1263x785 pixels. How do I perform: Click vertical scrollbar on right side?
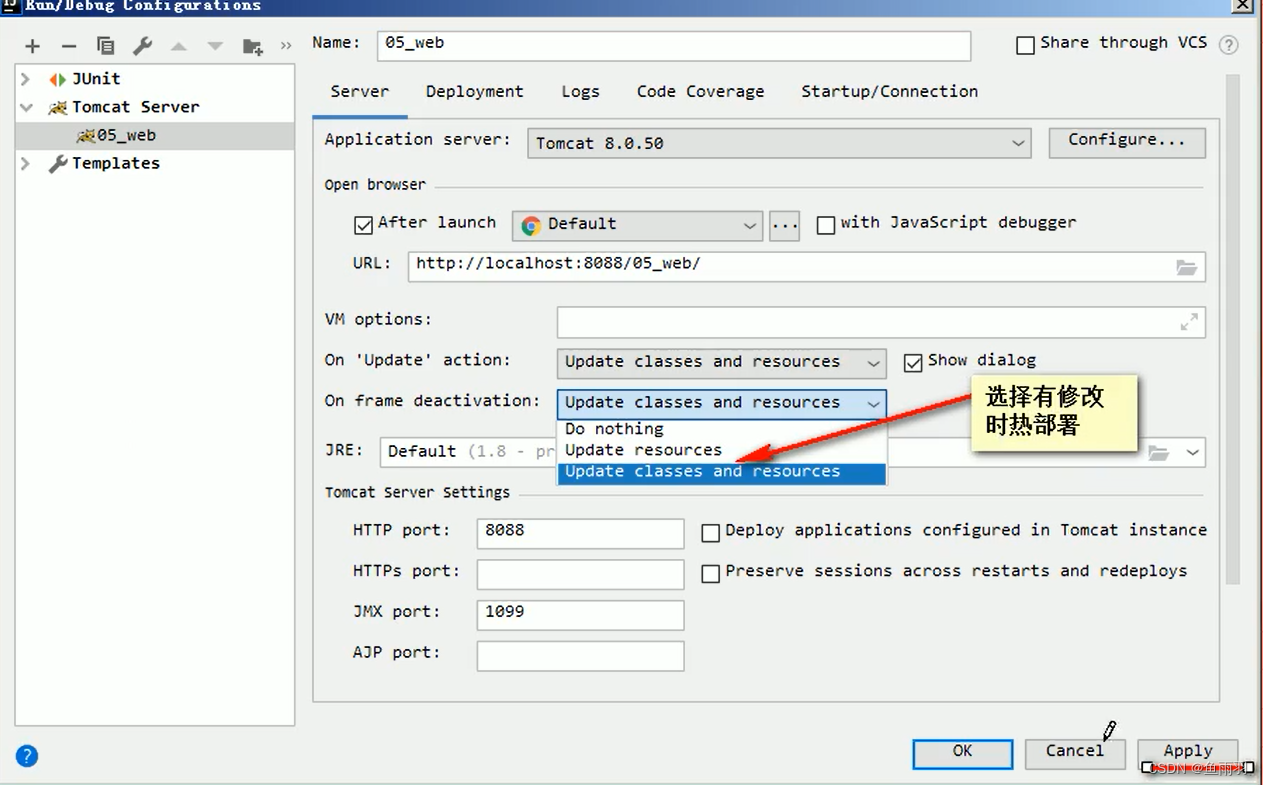click(x=1233, y=330)
